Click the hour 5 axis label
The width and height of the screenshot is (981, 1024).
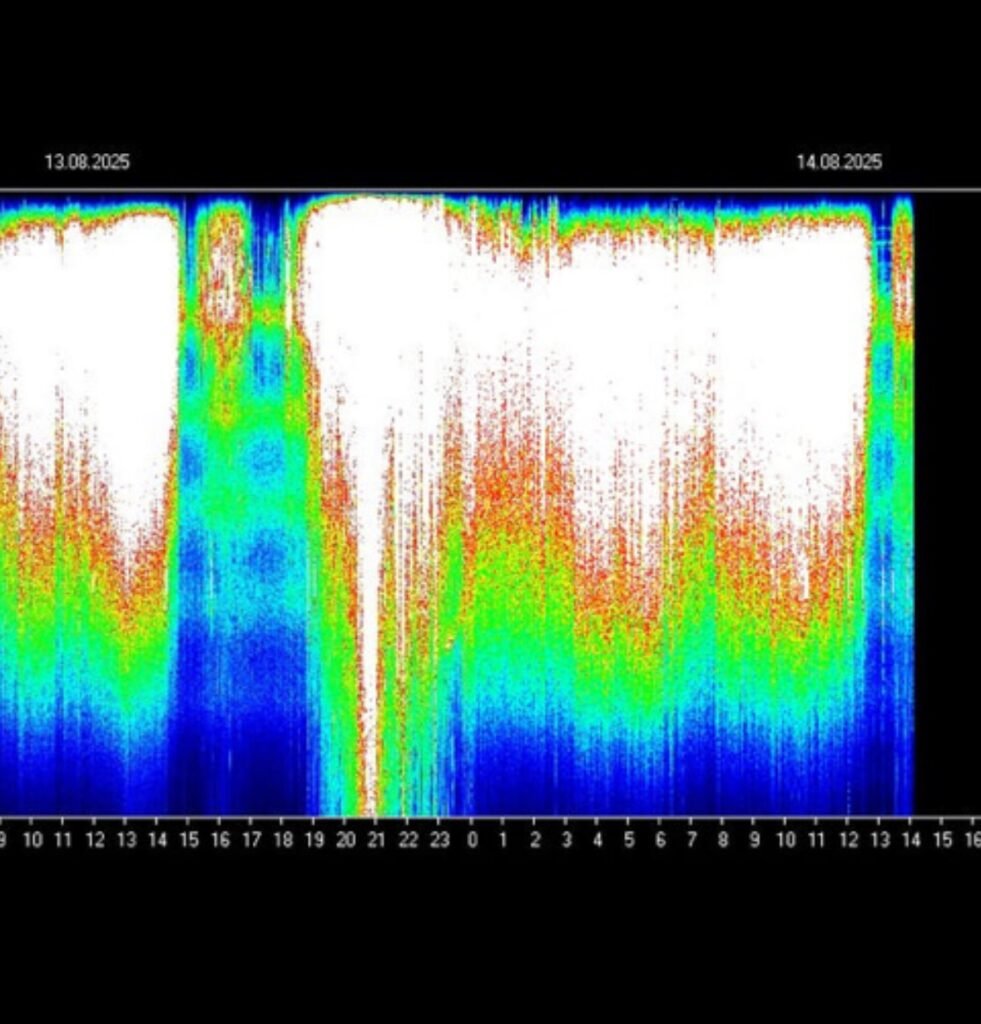coord(628,840)
